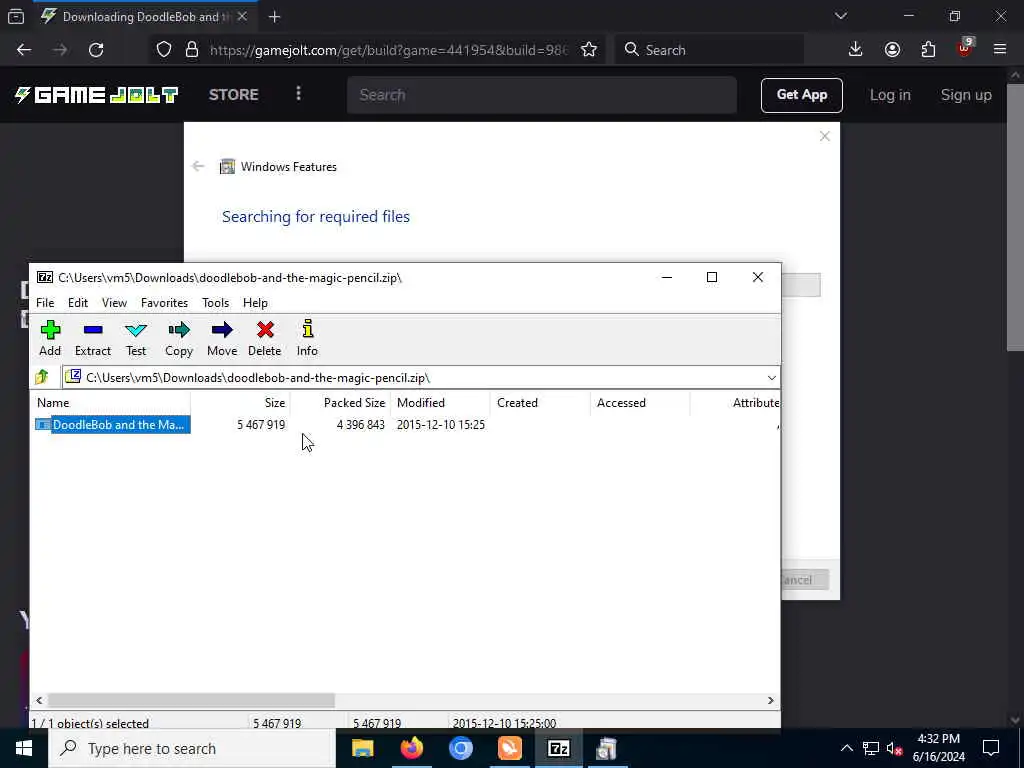Sort by the Accessed column header
This screenshot has width=1024, height=768.
pyautogui.click(x=640, y=403)
